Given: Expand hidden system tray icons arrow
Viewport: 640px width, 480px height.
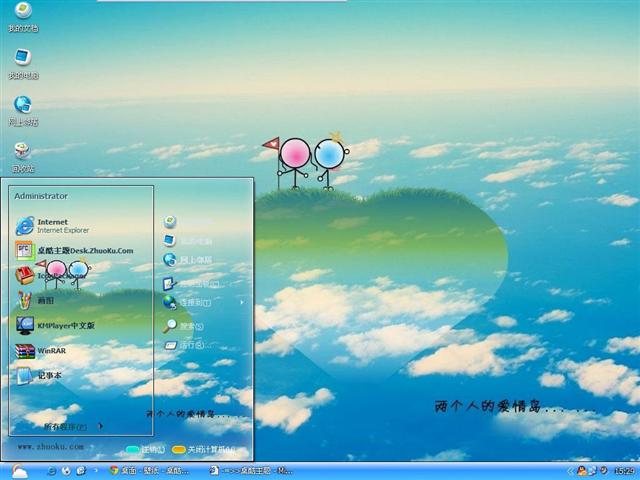Looking at the screenshot, I should (x=570, y=471).
